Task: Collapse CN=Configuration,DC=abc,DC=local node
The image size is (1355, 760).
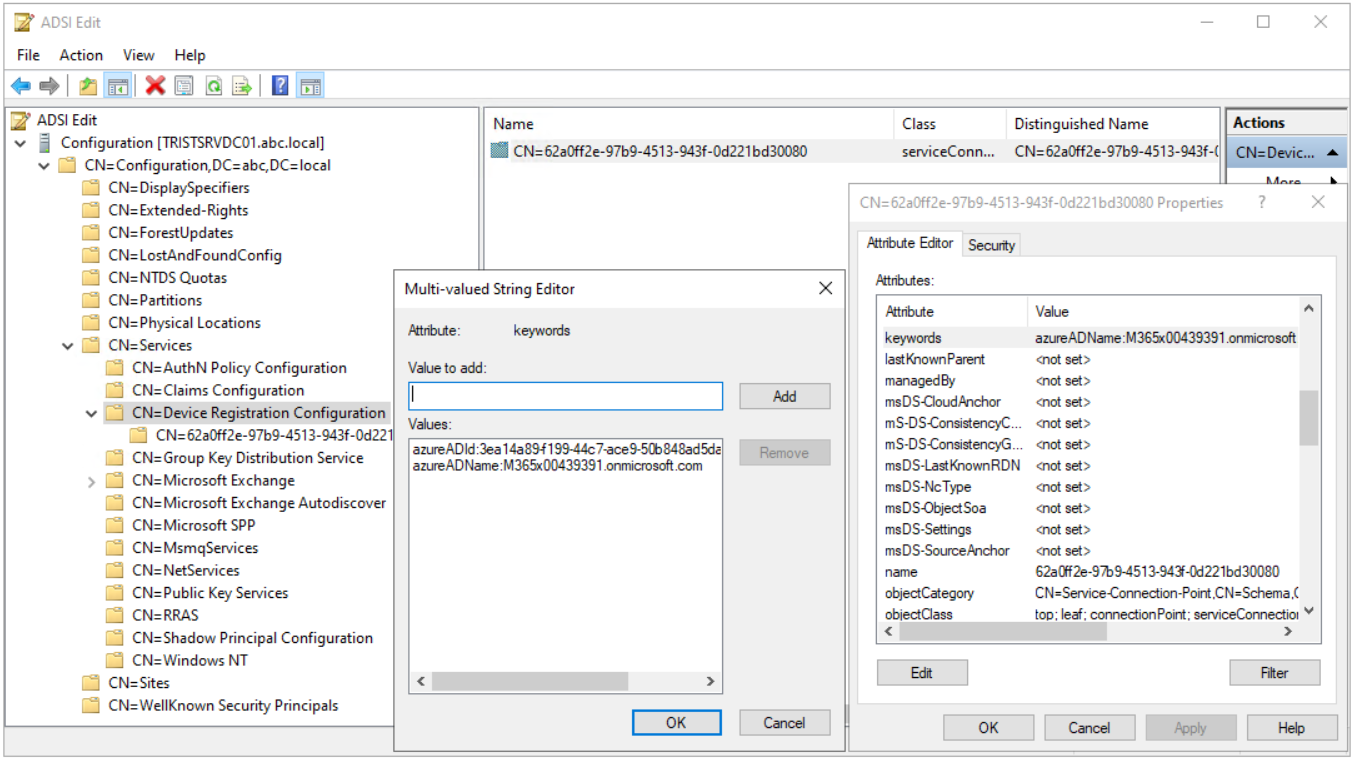Action: (x=44, y=166)
